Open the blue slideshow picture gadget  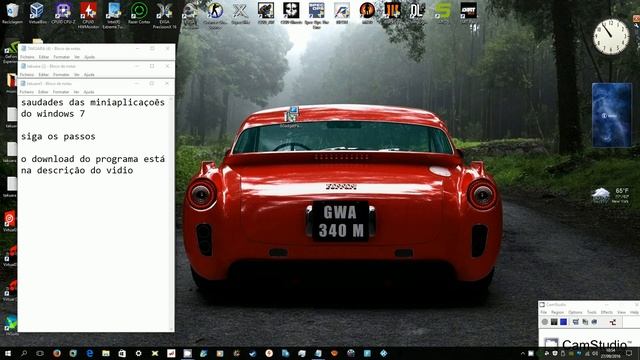(x=612, y=115)
